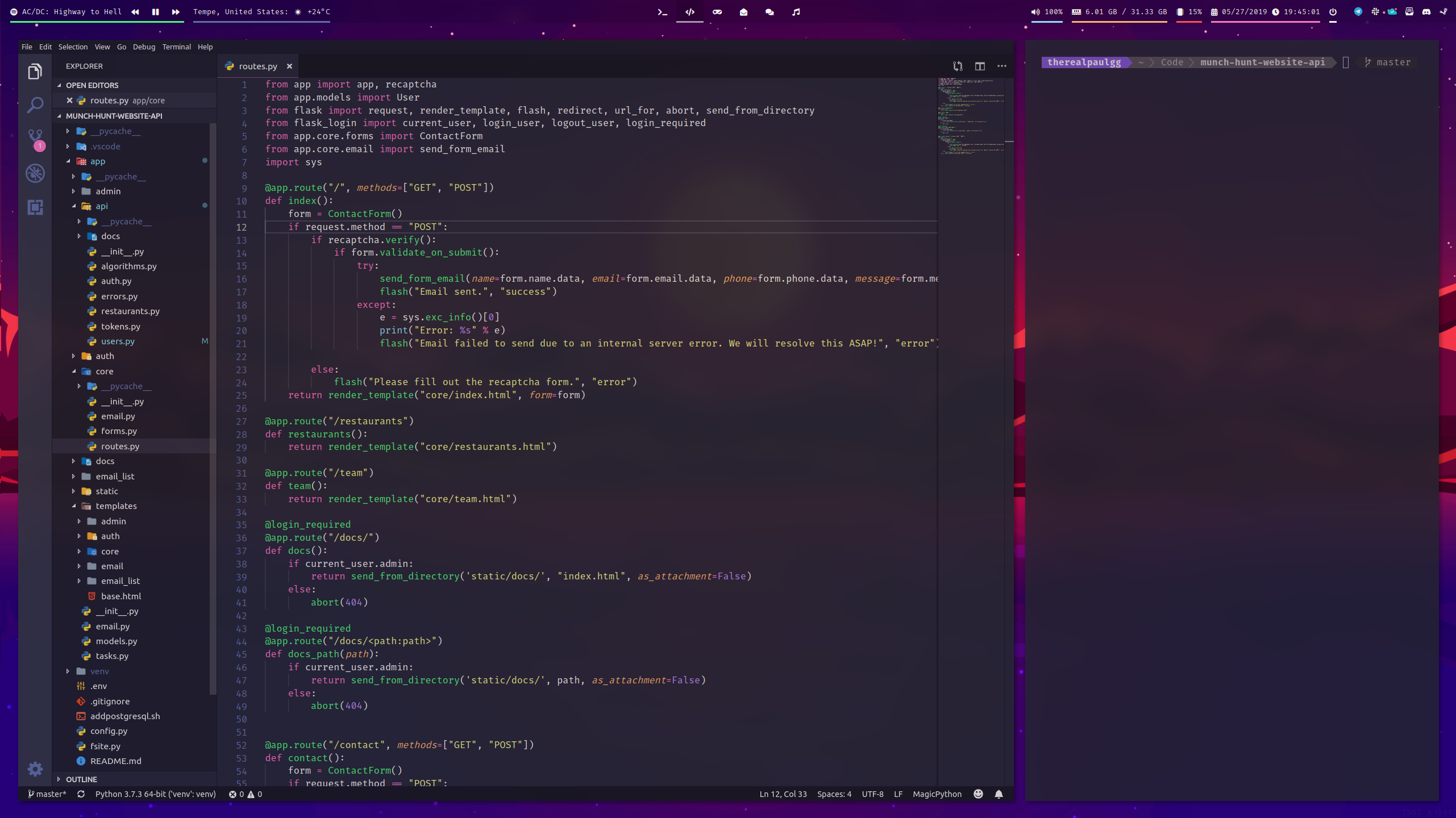Open the Selection menu
The height and width of the screenshot is (818, 1456).
click(73, 47)
